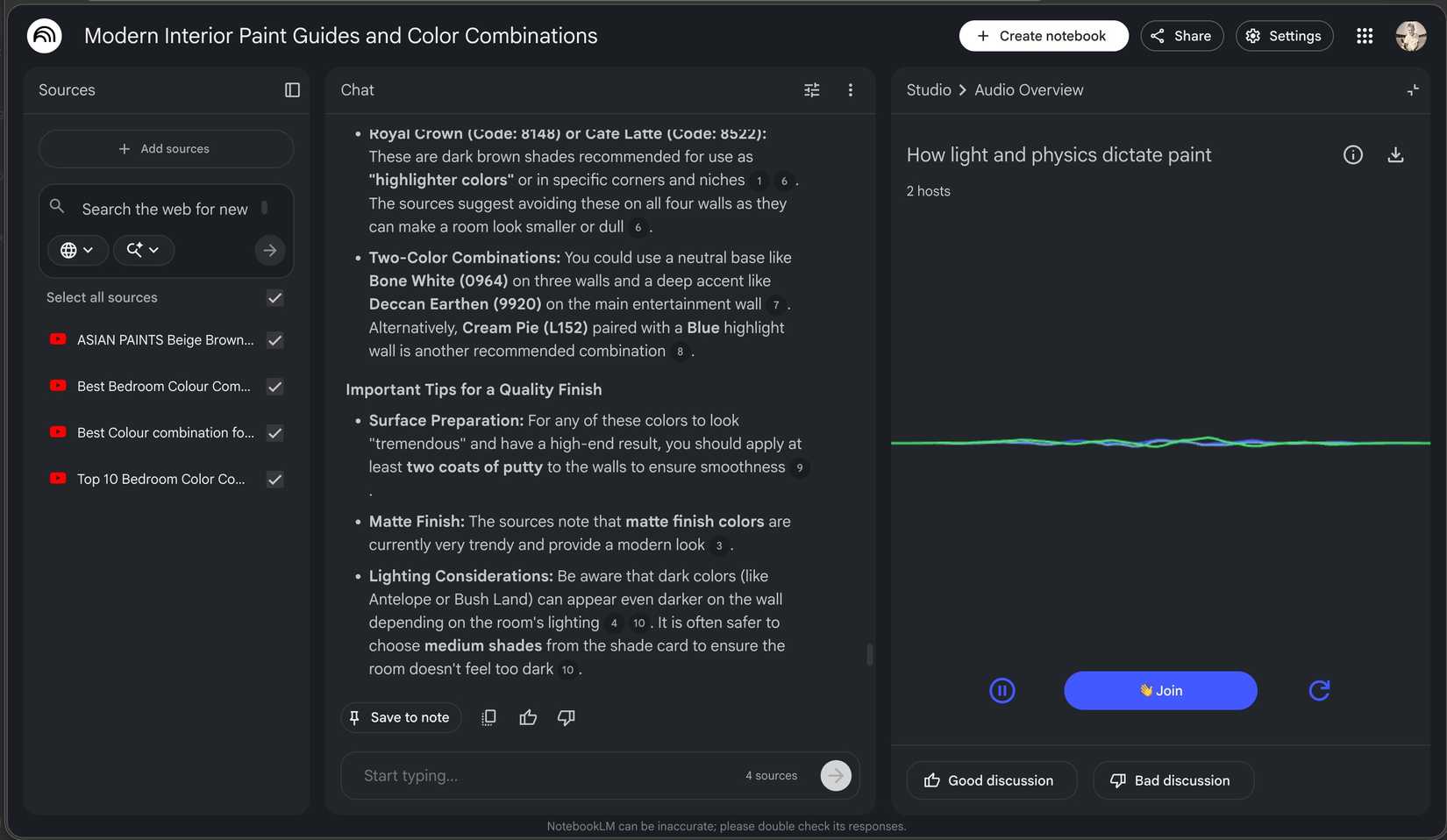Image resolution: width=1447 pixels, height=840 pixels.
Task: Give thumbs up to chat response
Action: [528, 717]
